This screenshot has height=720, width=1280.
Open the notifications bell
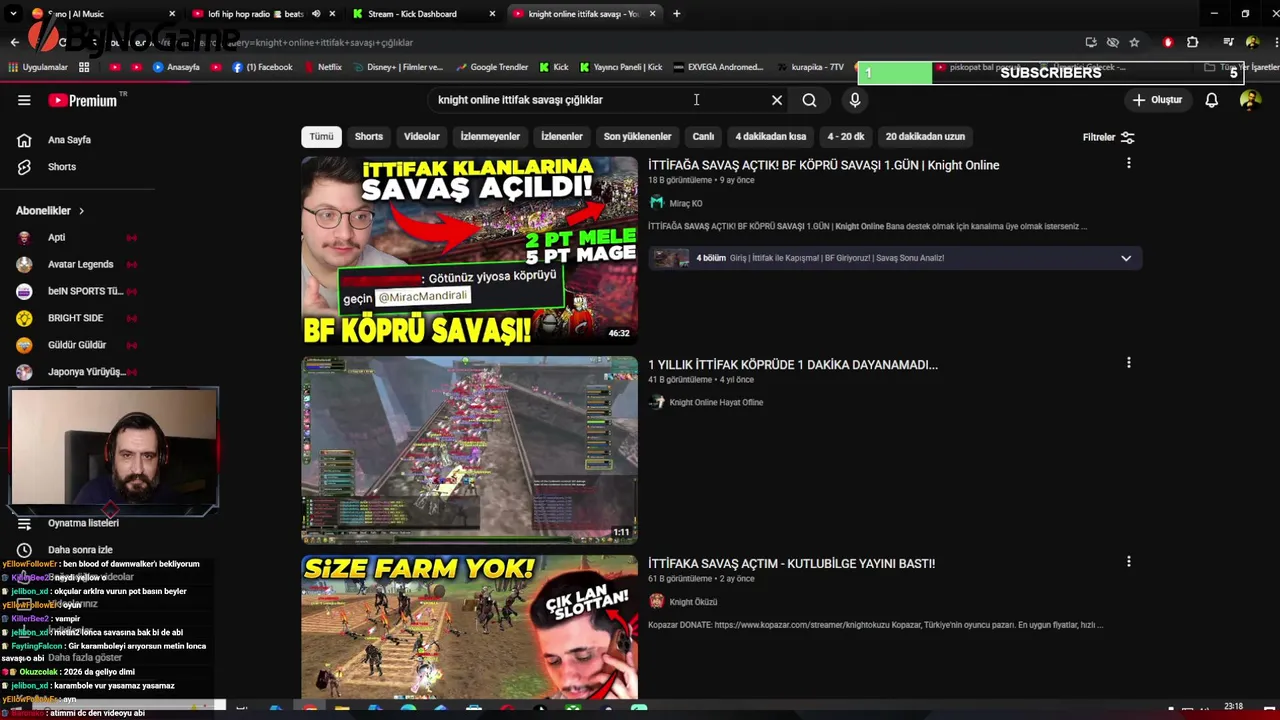[1211, 100]
